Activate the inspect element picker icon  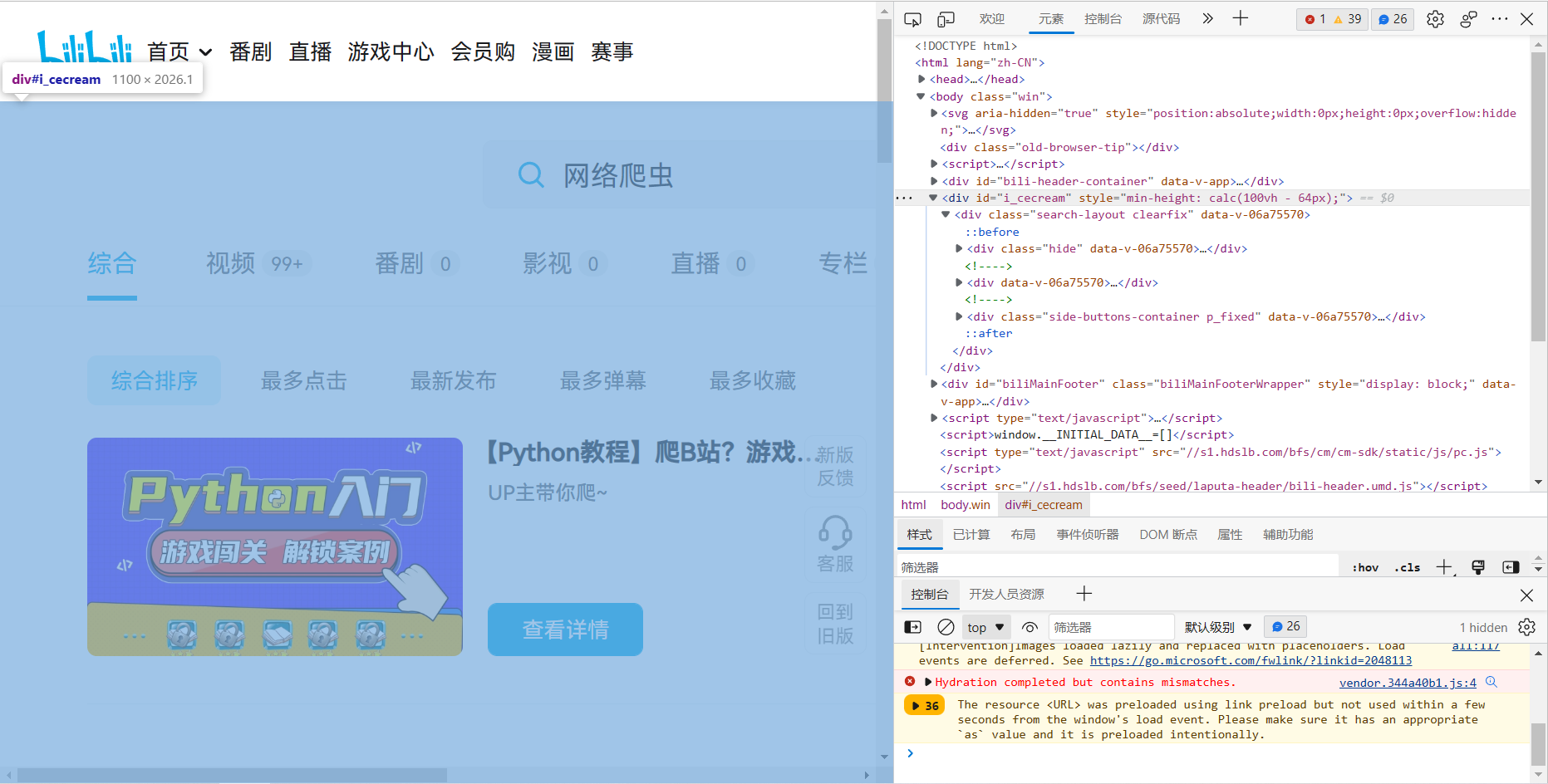pos(912,19)
